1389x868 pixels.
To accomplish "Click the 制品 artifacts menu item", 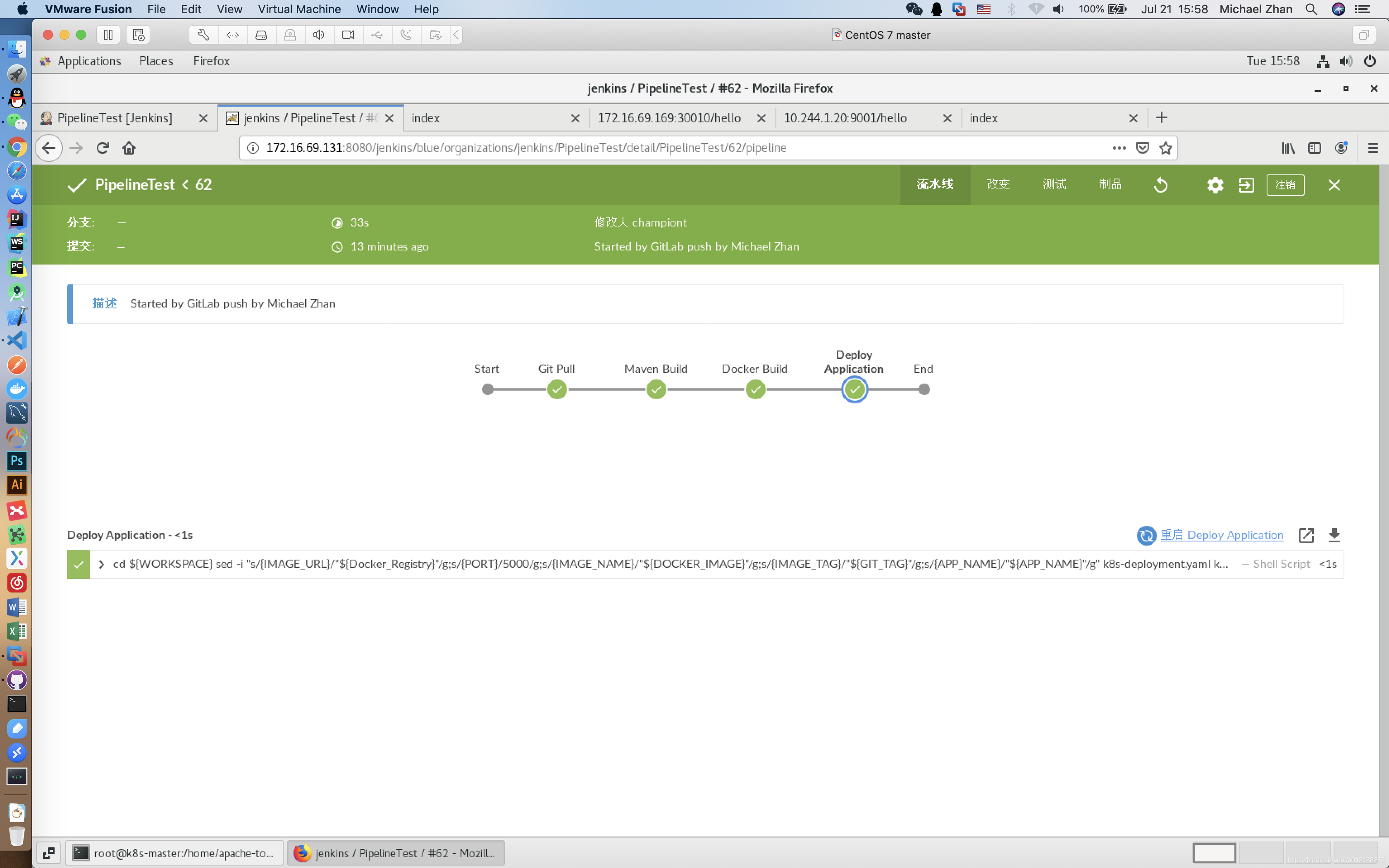I will click(1109, 184).
